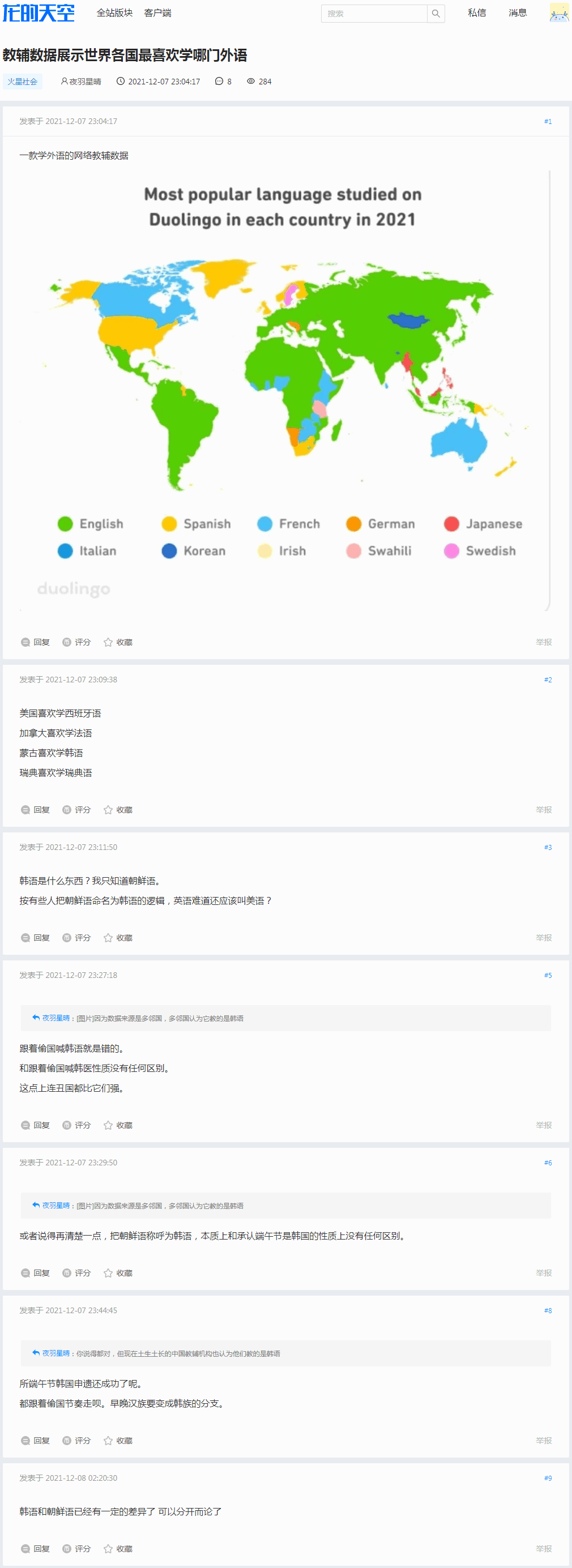572x1568 pixels.
Task: Favorite post #9 using 收藏
Action: pyautogui.click(x=118, y=1549)
